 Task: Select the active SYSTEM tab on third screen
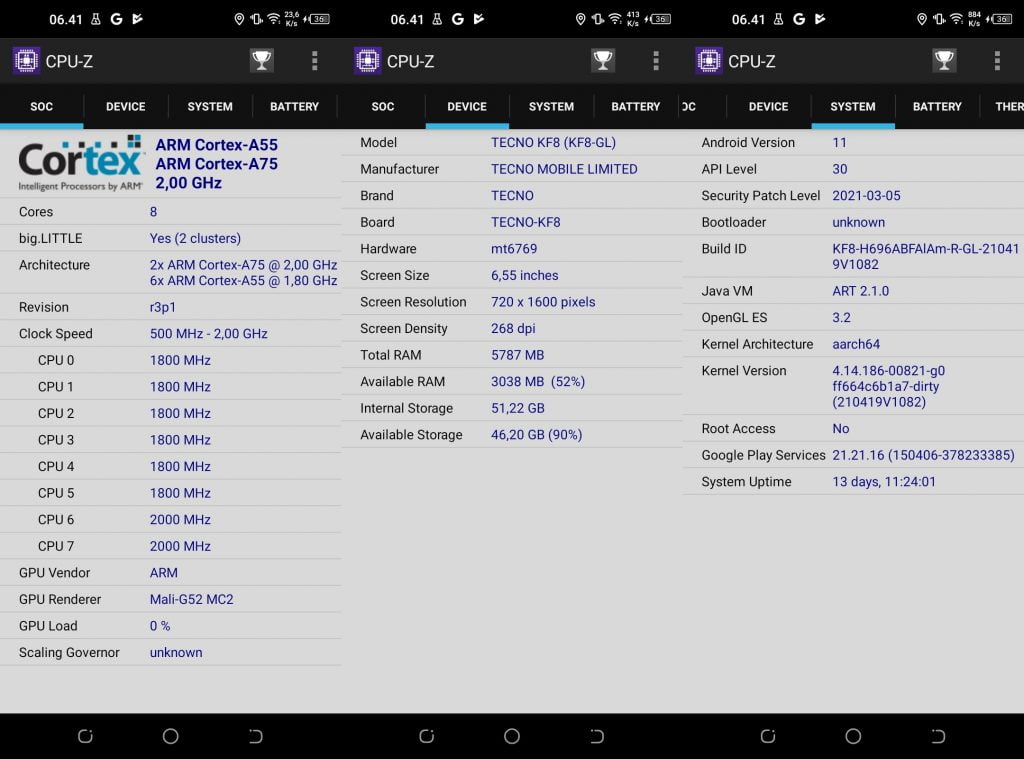(853, 106)
